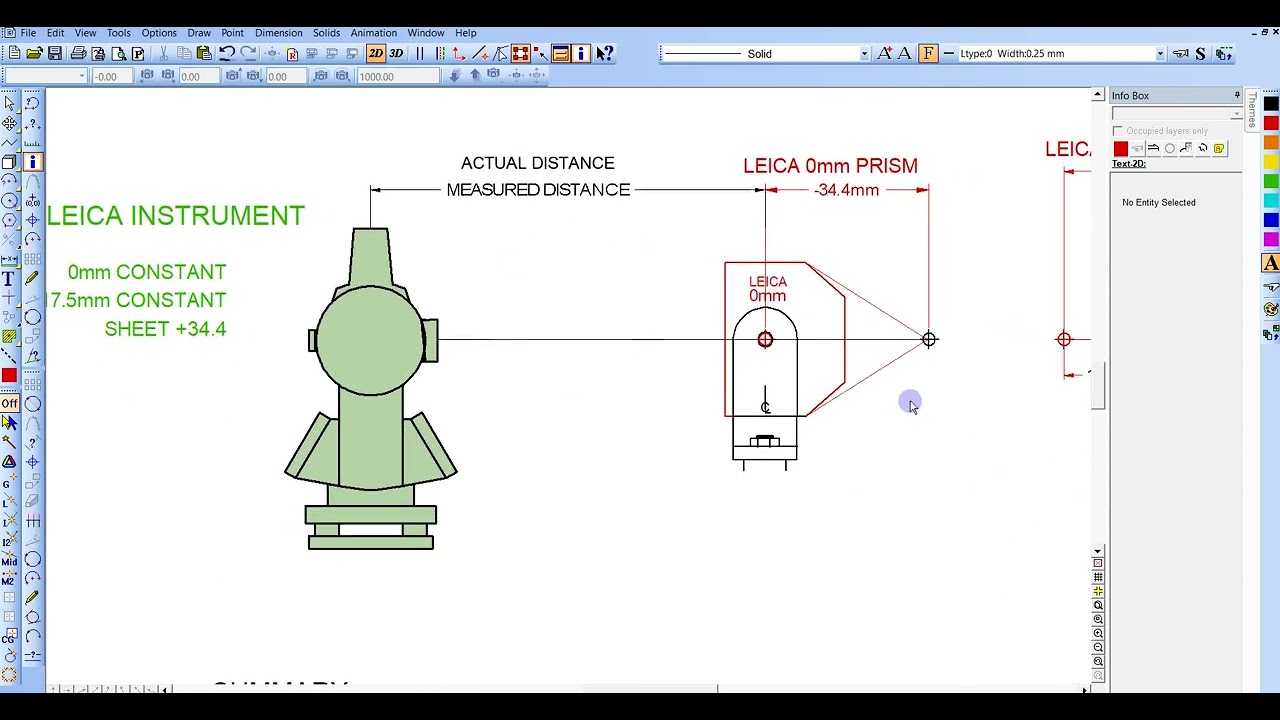The image size is (1280, 720).
Task: Click the red fill color tool in left toolbar
Action: pyautogui.click(x=9, y=376)
